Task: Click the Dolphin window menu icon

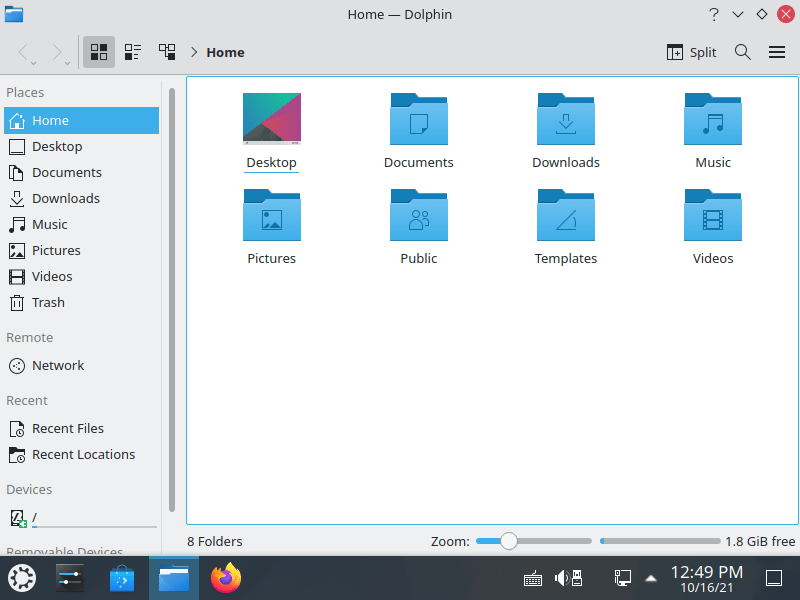Action: 14,14
